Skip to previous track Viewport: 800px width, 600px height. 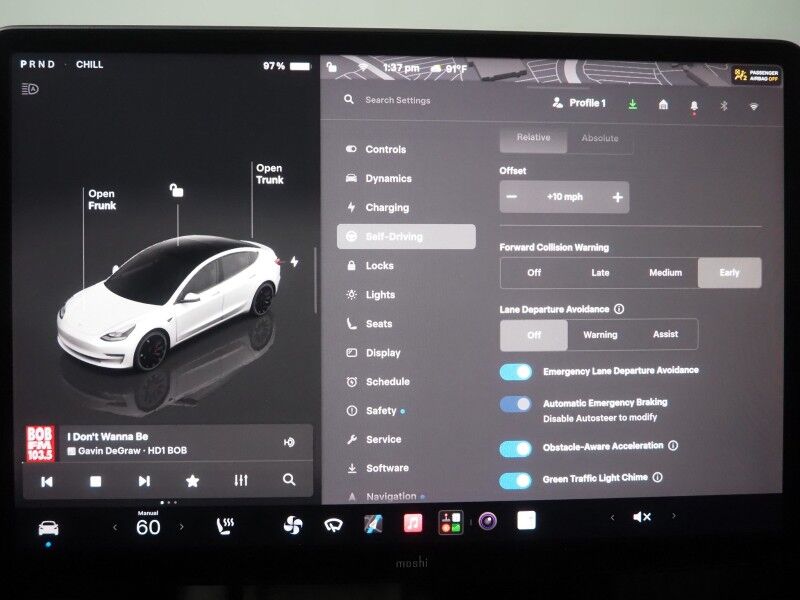pos(46,481)
